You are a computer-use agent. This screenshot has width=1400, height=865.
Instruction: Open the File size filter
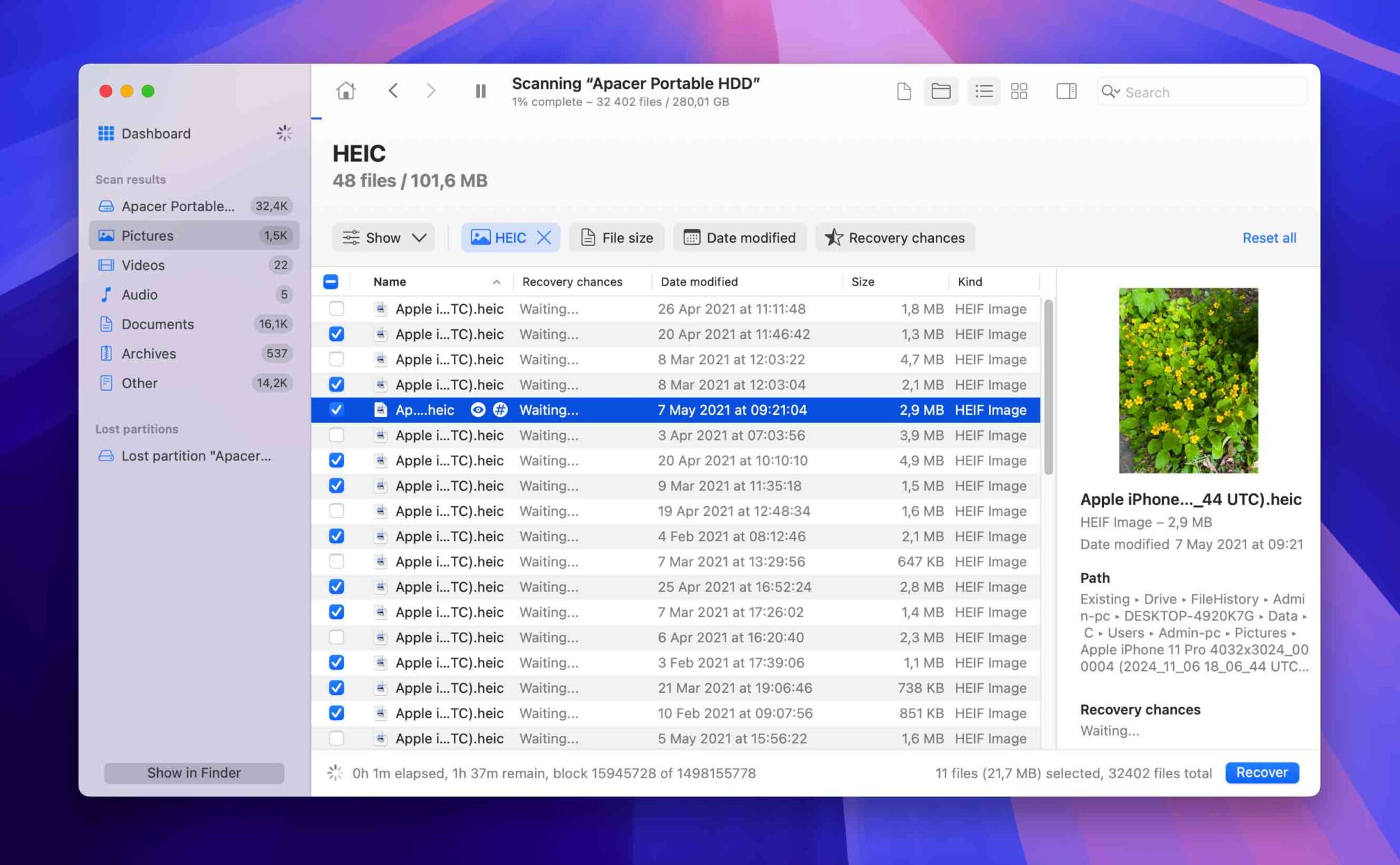(617, 238)
